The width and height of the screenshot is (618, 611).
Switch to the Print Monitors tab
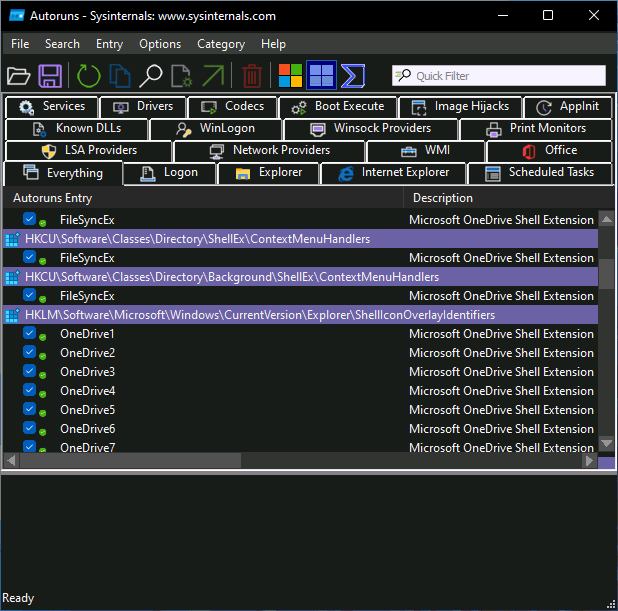[536, 129]
